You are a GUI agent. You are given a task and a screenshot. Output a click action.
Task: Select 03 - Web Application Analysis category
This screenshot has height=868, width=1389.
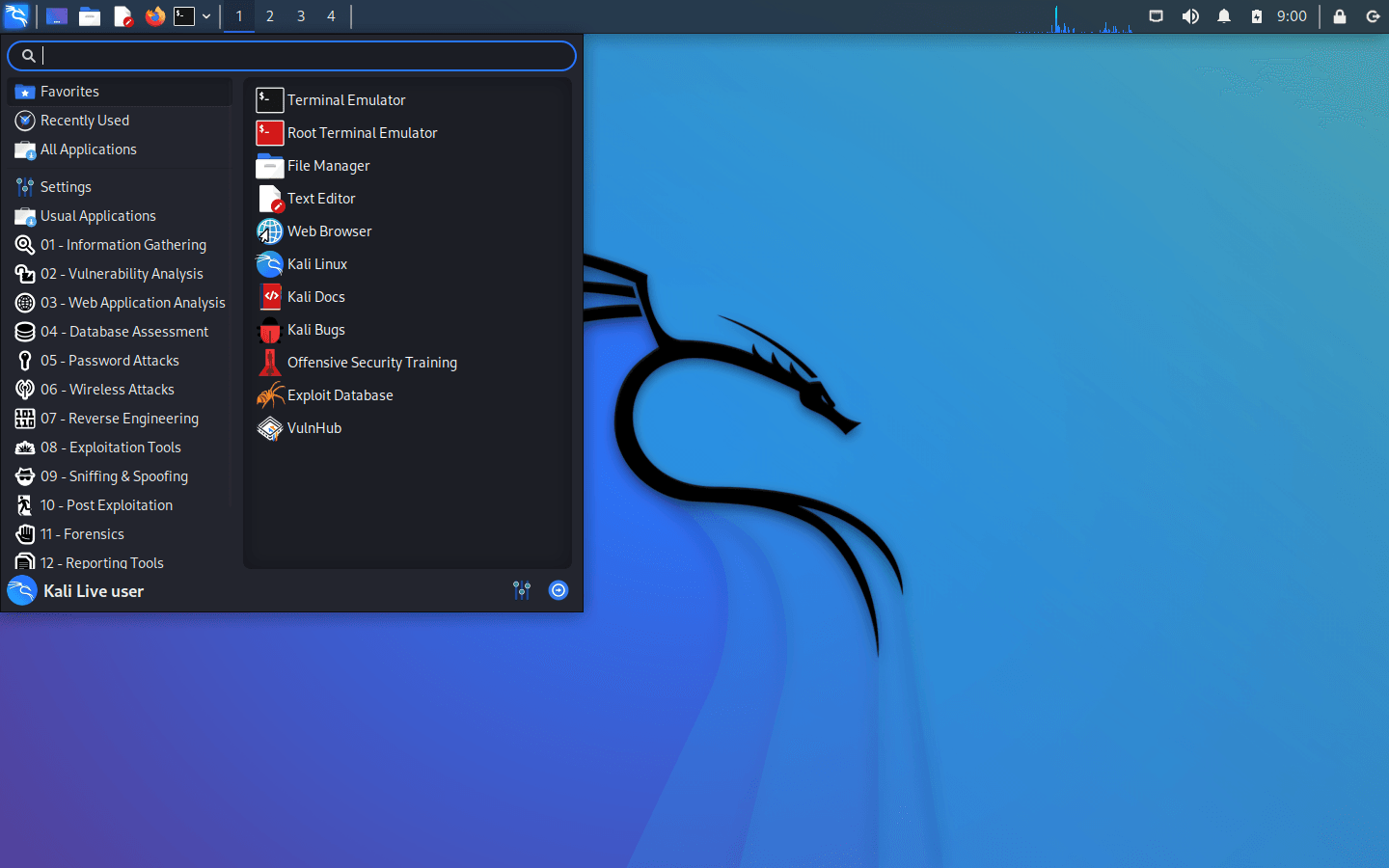tap(121, 303)
